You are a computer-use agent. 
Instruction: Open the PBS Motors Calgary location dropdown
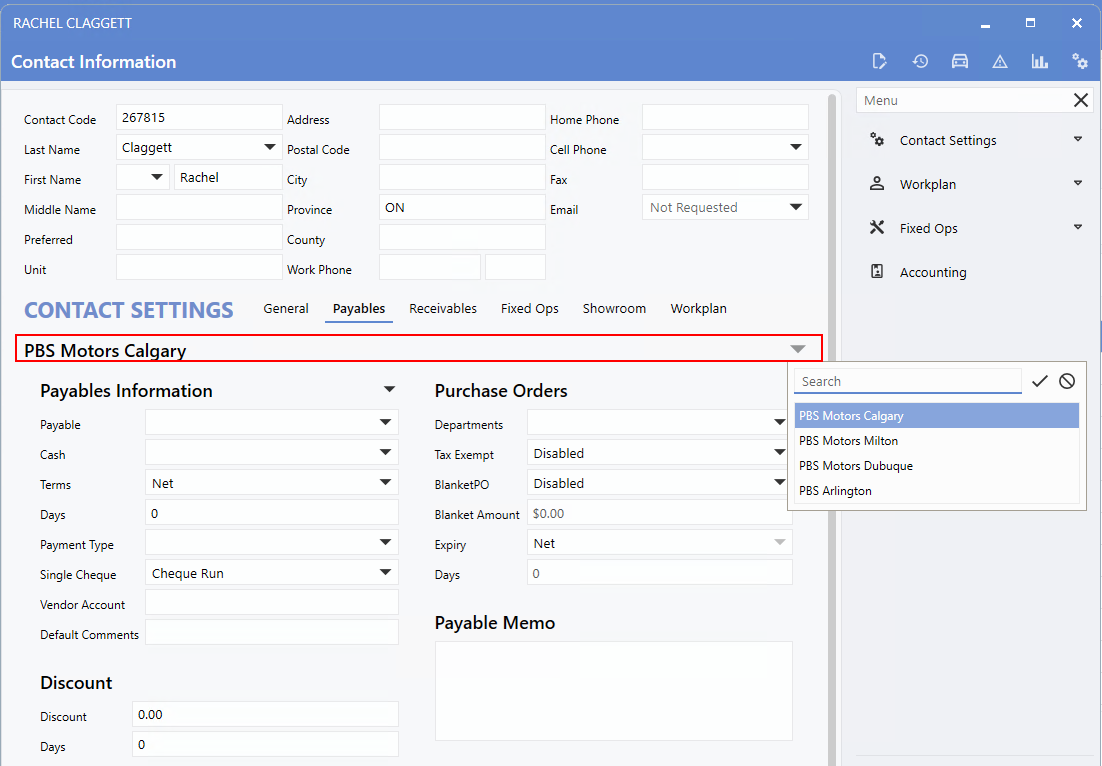798,349
